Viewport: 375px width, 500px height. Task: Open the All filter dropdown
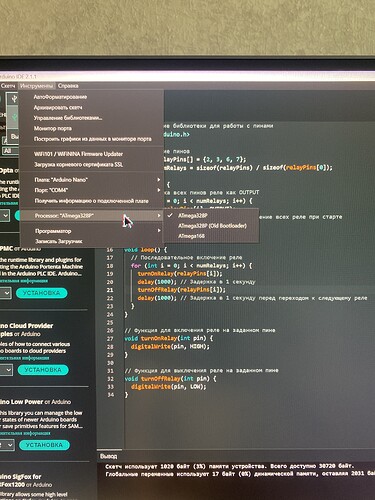10,151
